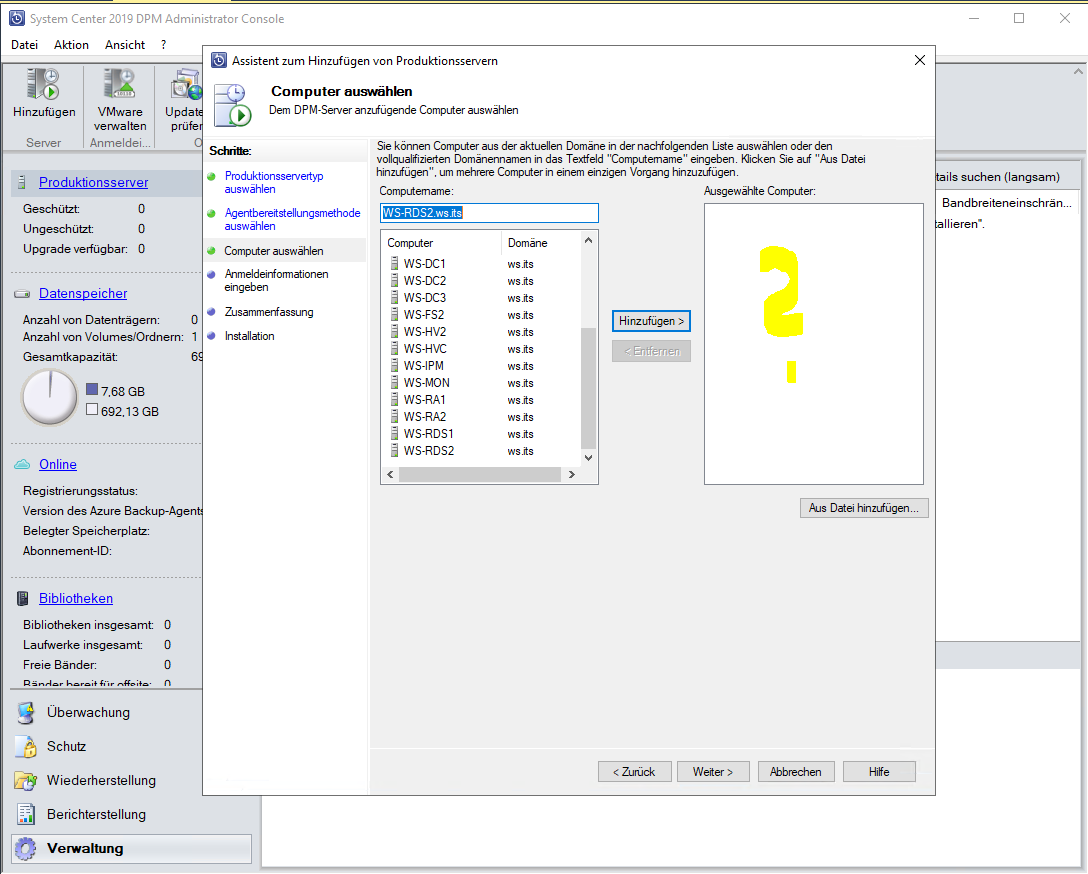1088x874 pixels.
Task: Click the DPM console app icon in the title bar
Action: coord(17,19)
